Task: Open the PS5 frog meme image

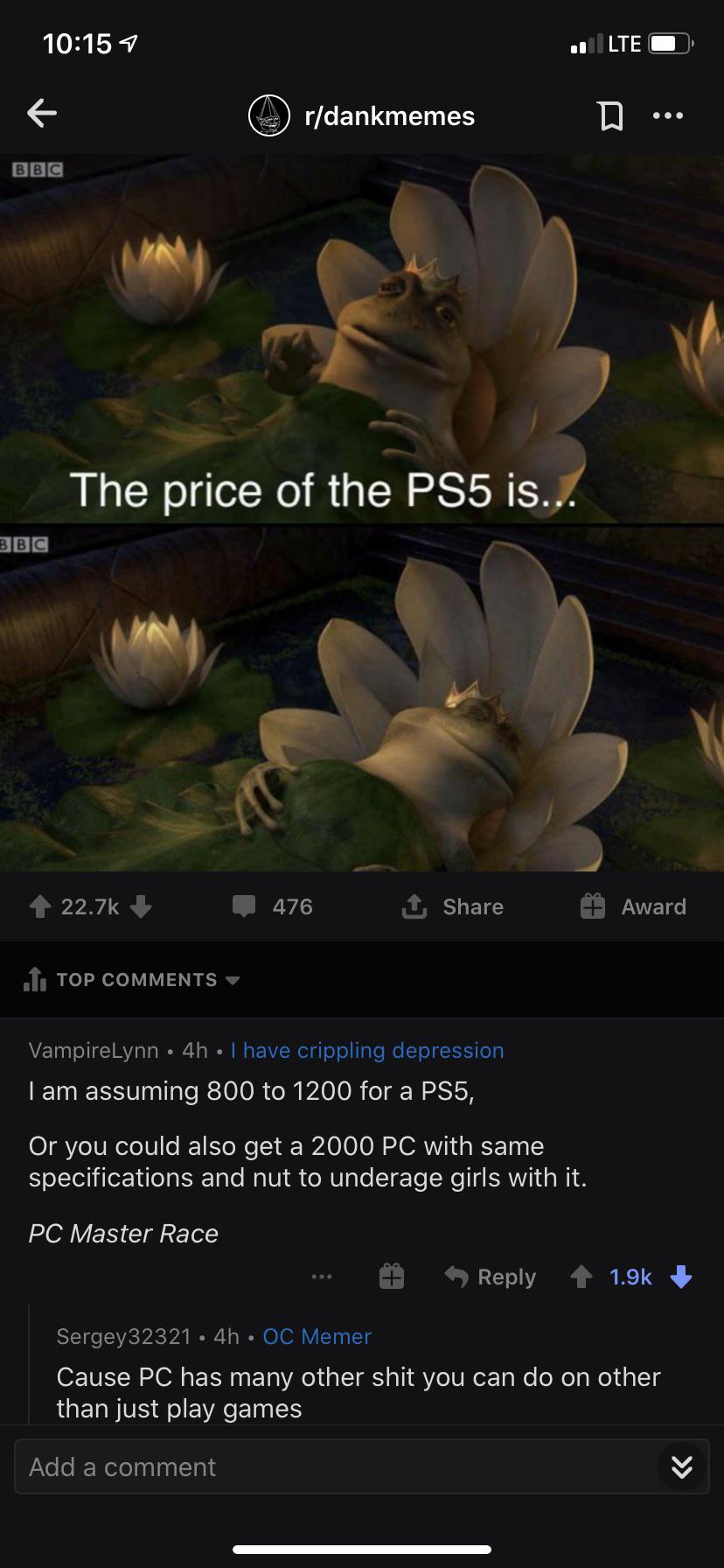Action: coord(362,513)
